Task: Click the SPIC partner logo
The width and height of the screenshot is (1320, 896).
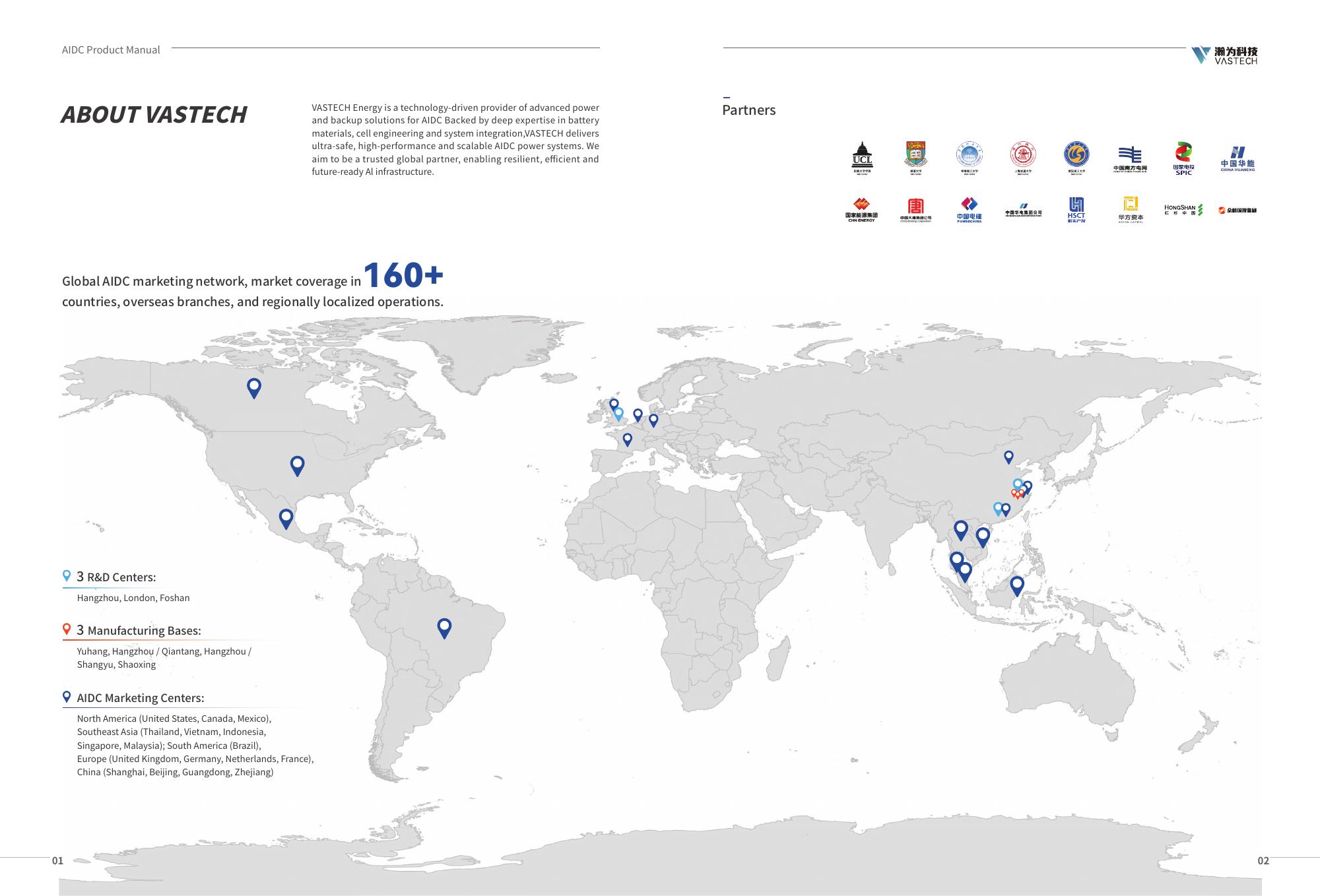Action: point(1183,158)
